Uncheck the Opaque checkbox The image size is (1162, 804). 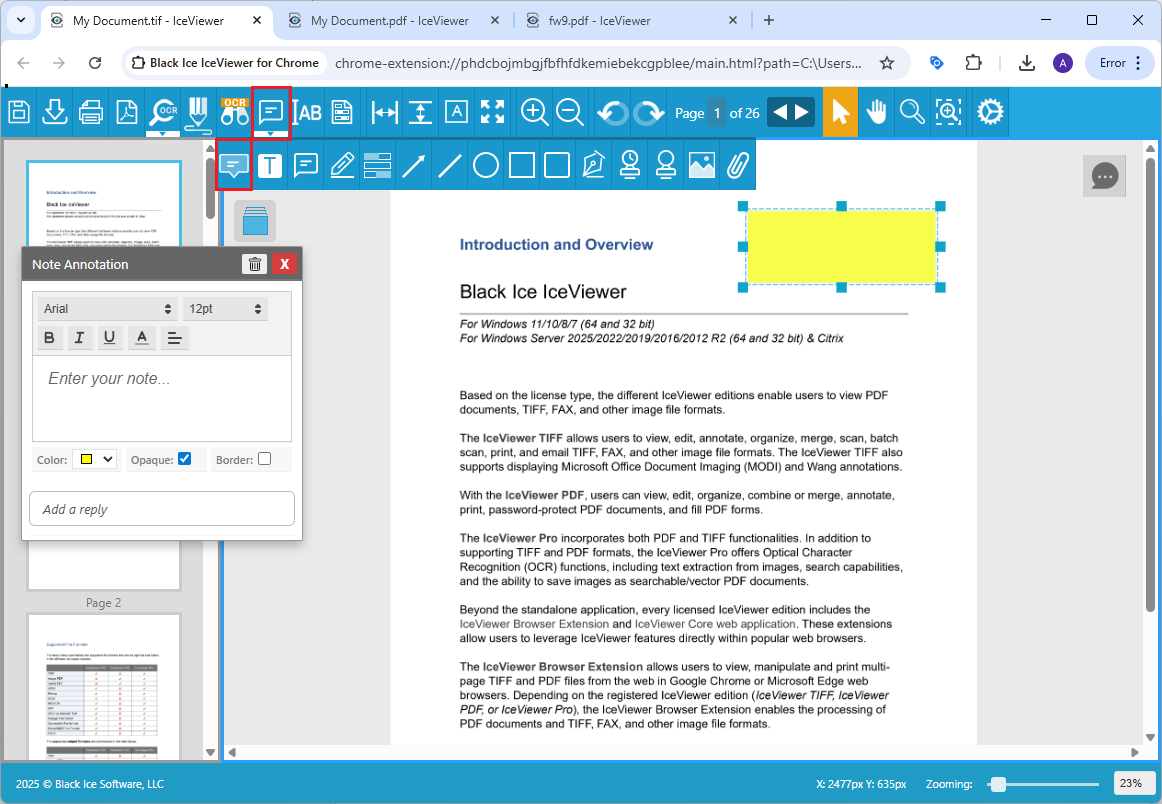[x=185, y=459]
